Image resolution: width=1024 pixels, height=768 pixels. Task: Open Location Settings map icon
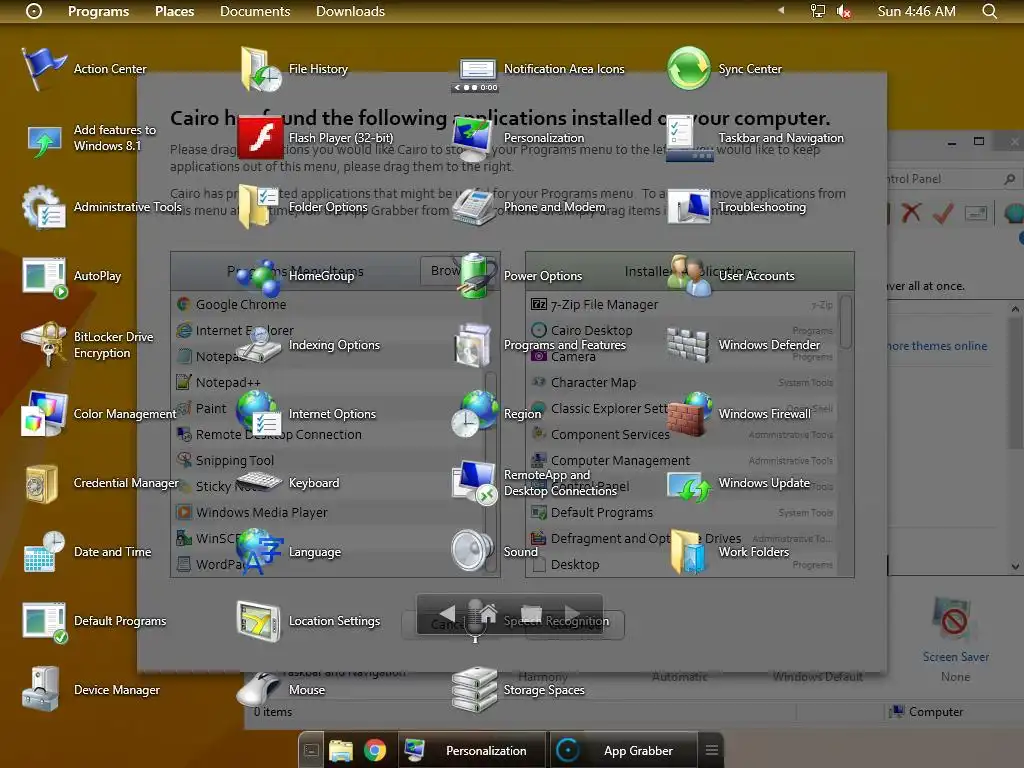coord(259,621)
